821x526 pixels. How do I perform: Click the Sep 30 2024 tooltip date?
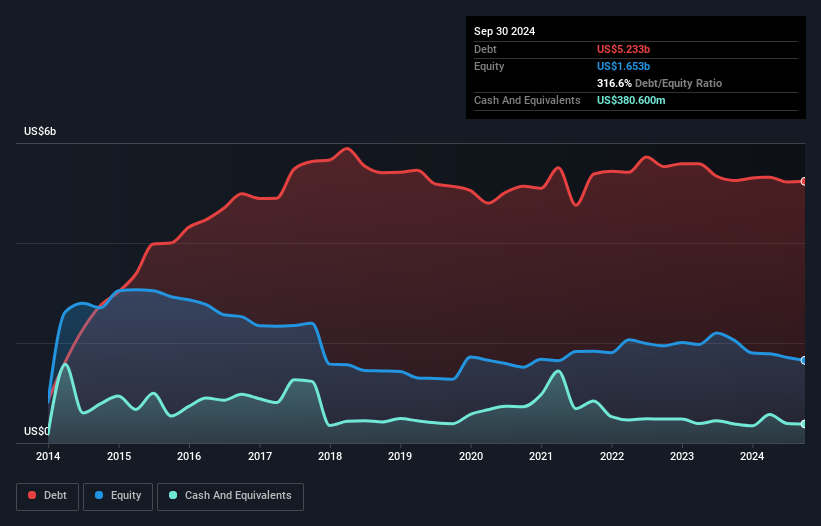pos(504,31)
